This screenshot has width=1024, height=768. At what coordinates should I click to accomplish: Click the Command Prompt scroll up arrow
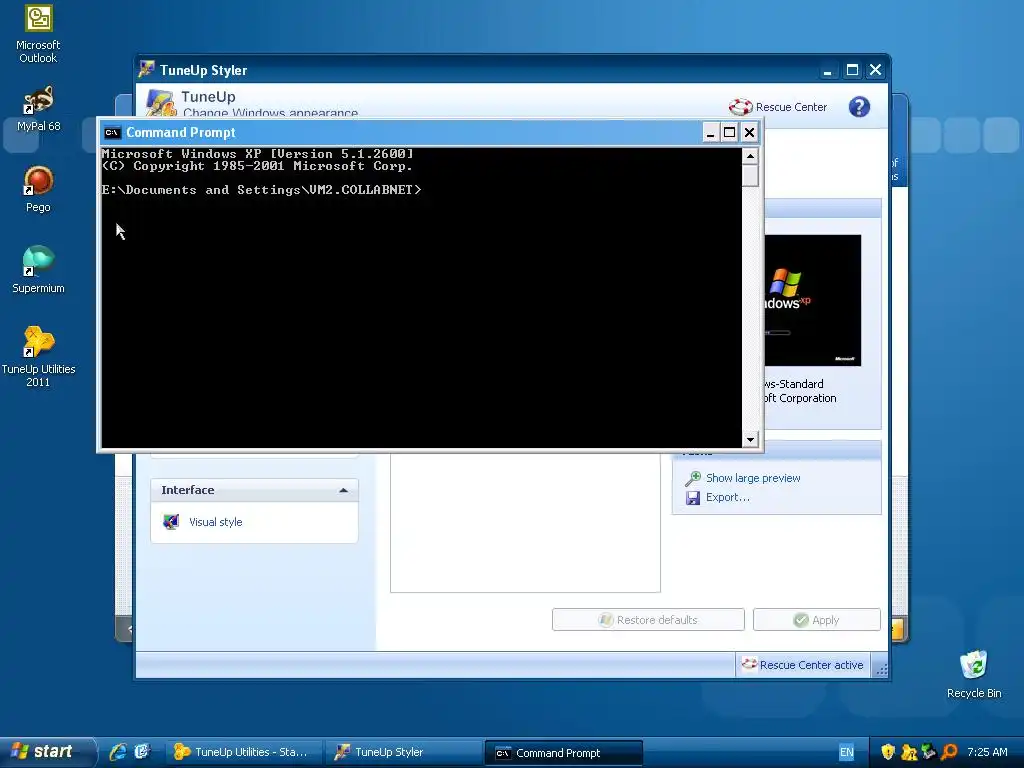(750, 156)
